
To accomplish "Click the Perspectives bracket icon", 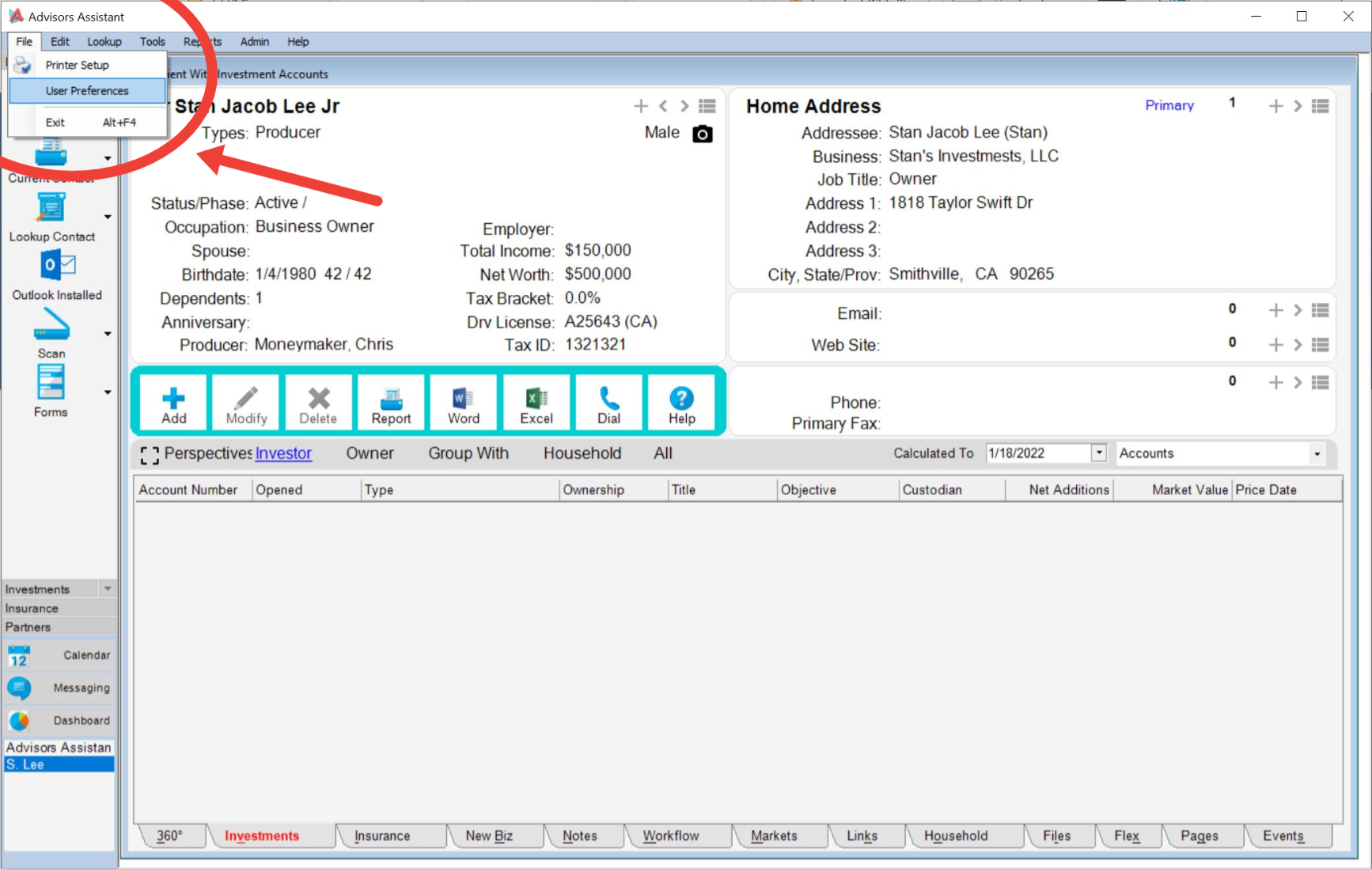I will [x=150, y=455].
